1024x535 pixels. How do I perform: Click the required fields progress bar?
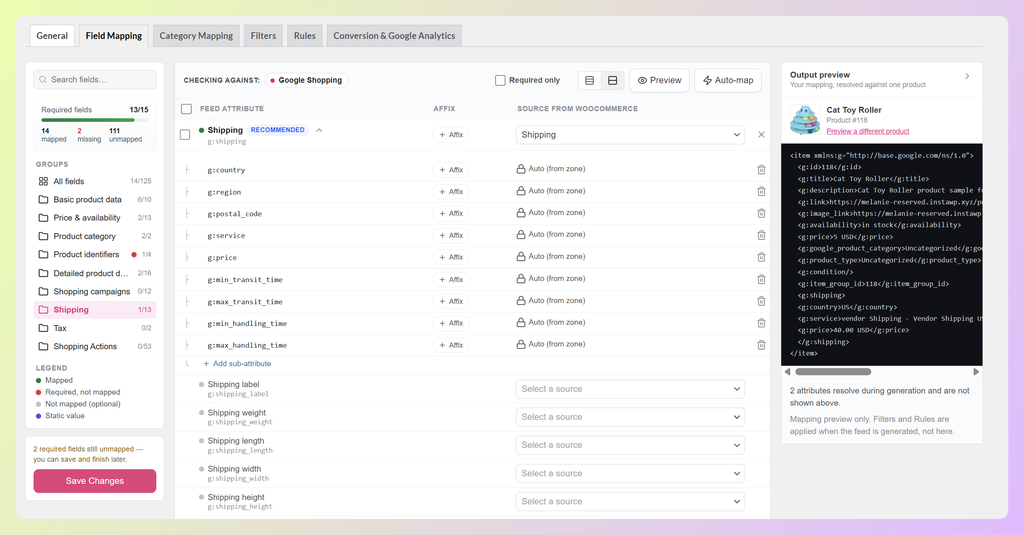click(x=95, y=120)
